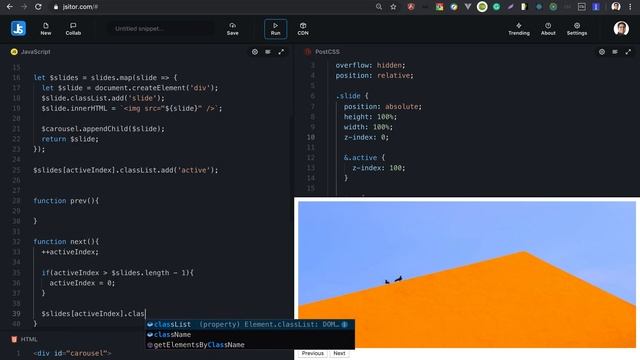Click 'function next(){' code line
Viewport: 640px width, 360px height.
66,242
